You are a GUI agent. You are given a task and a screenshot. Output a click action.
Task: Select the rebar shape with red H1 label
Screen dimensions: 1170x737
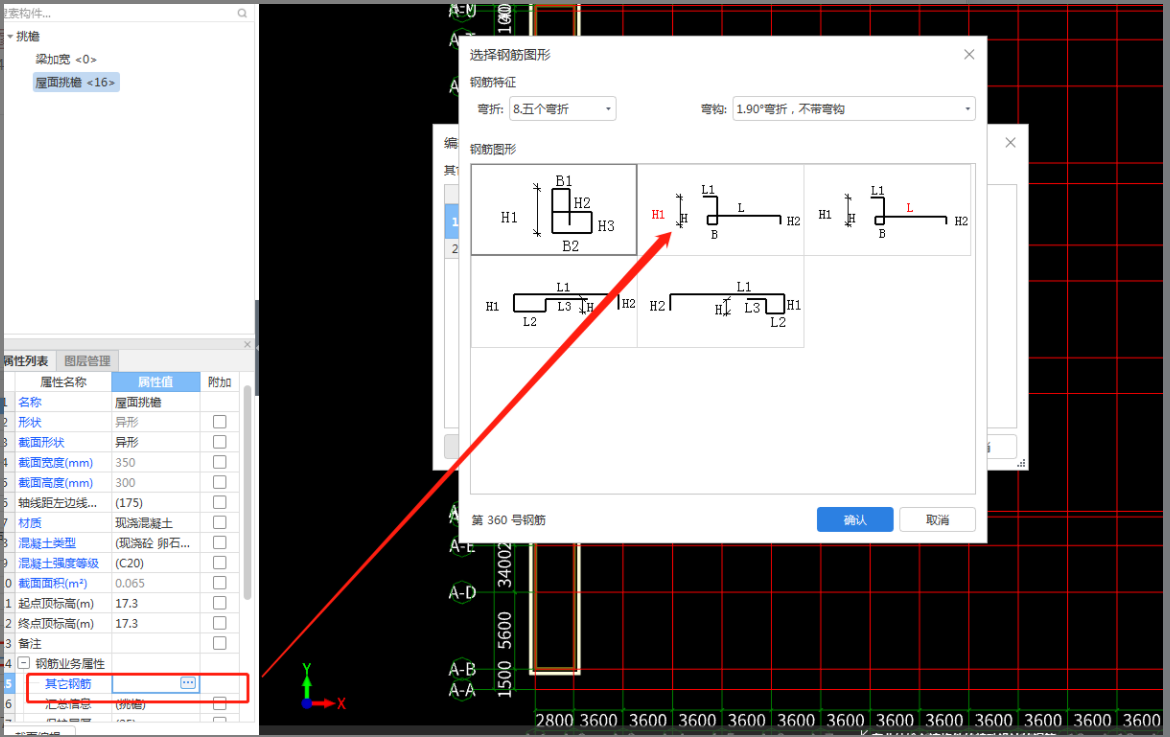coord(721,210)
